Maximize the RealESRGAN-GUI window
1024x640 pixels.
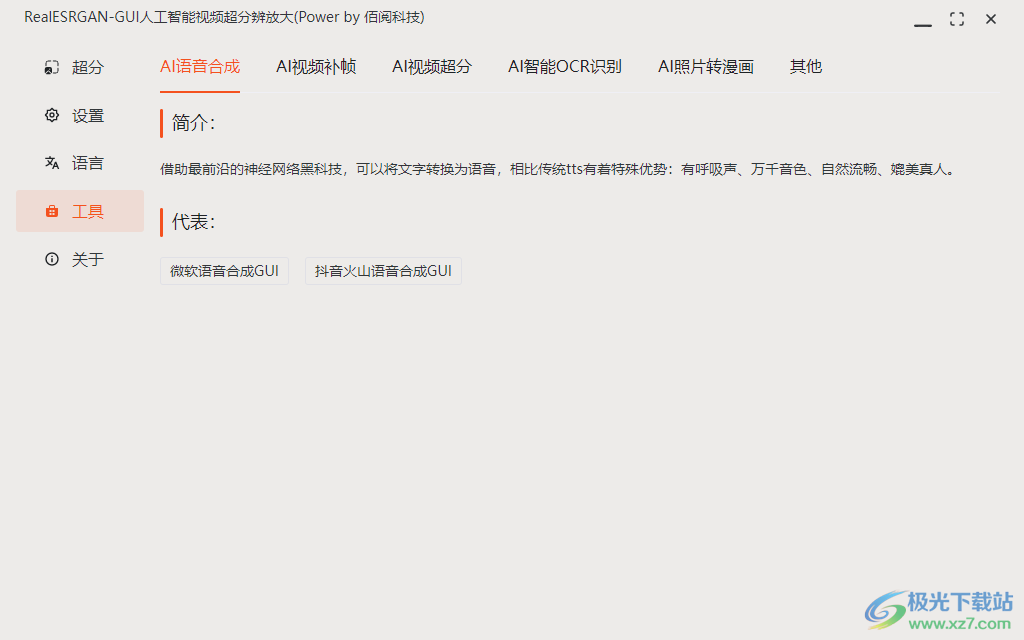[957, 20]
